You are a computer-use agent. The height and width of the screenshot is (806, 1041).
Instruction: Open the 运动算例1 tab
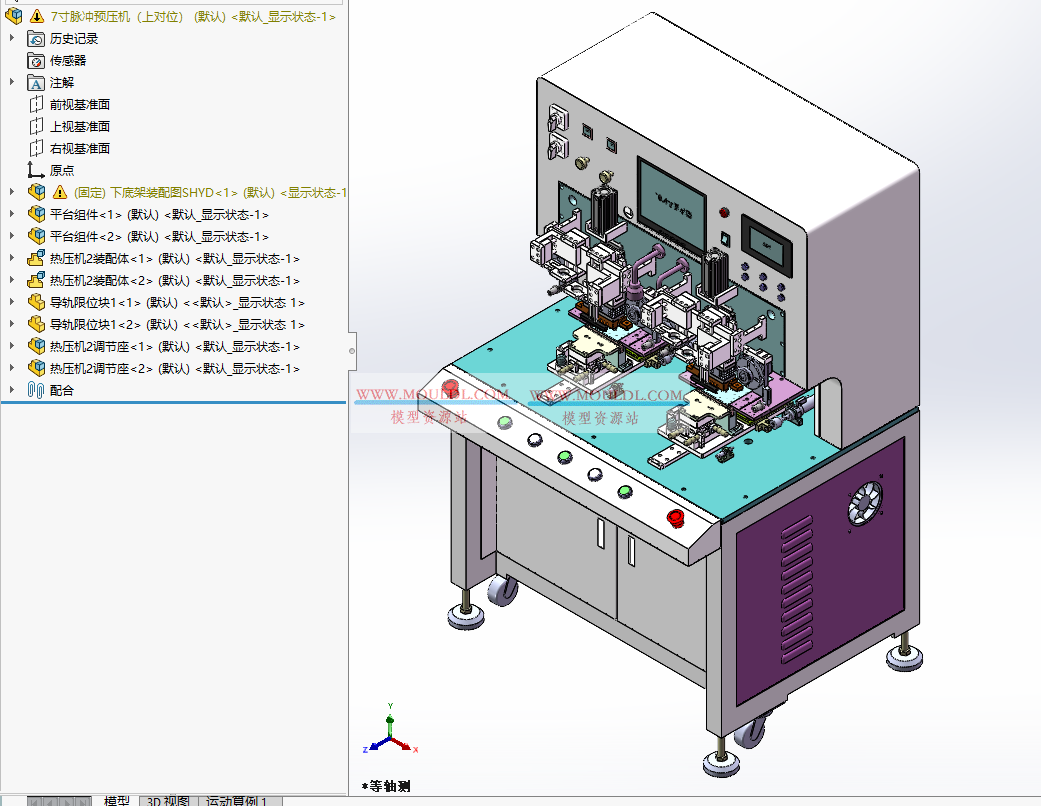(x=236, y=801)
